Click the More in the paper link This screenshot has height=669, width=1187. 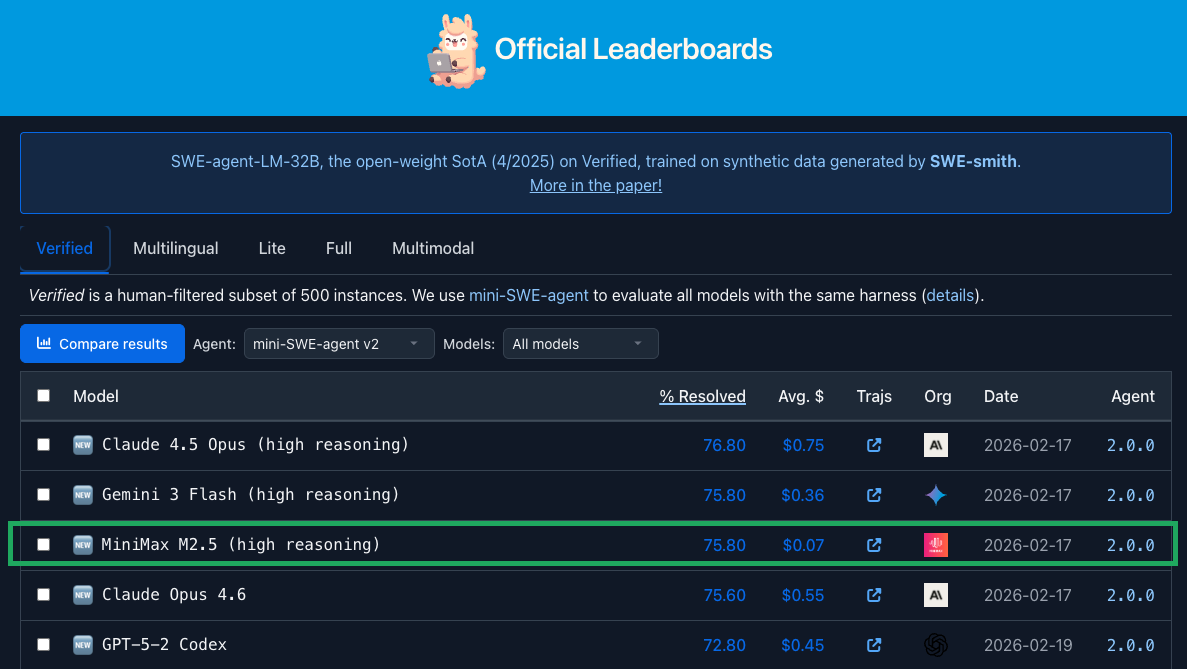click(x=595, y=185)
